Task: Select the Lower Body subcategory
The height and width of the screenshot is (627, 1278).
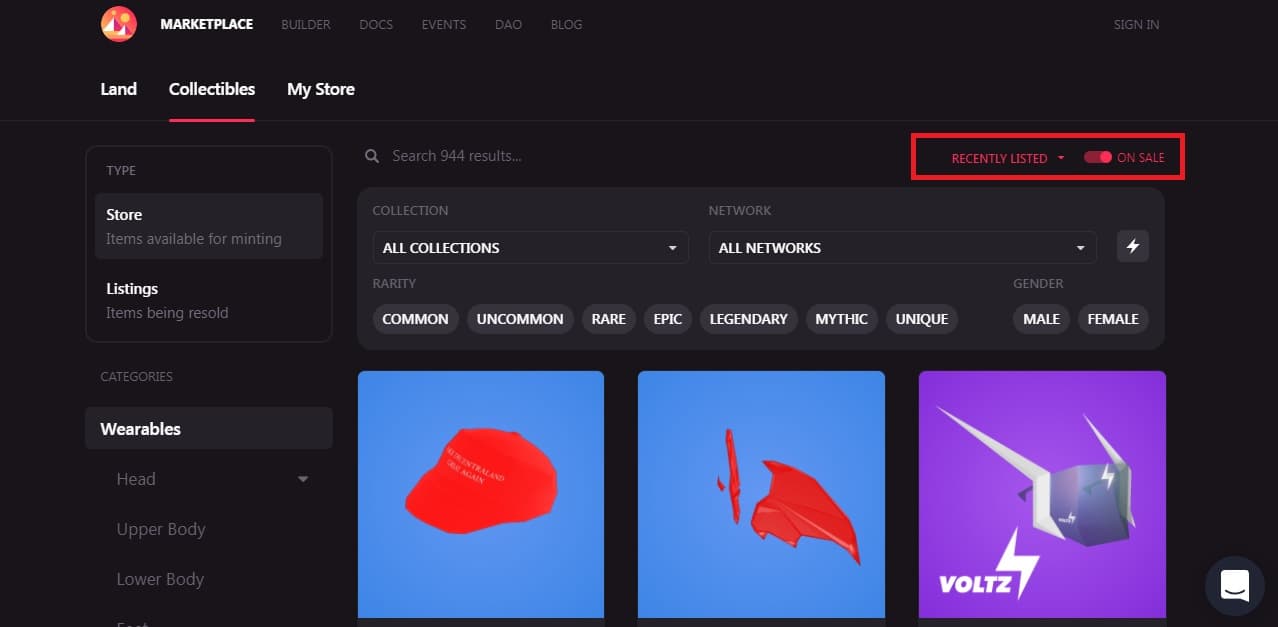Action: pos(160,579)
